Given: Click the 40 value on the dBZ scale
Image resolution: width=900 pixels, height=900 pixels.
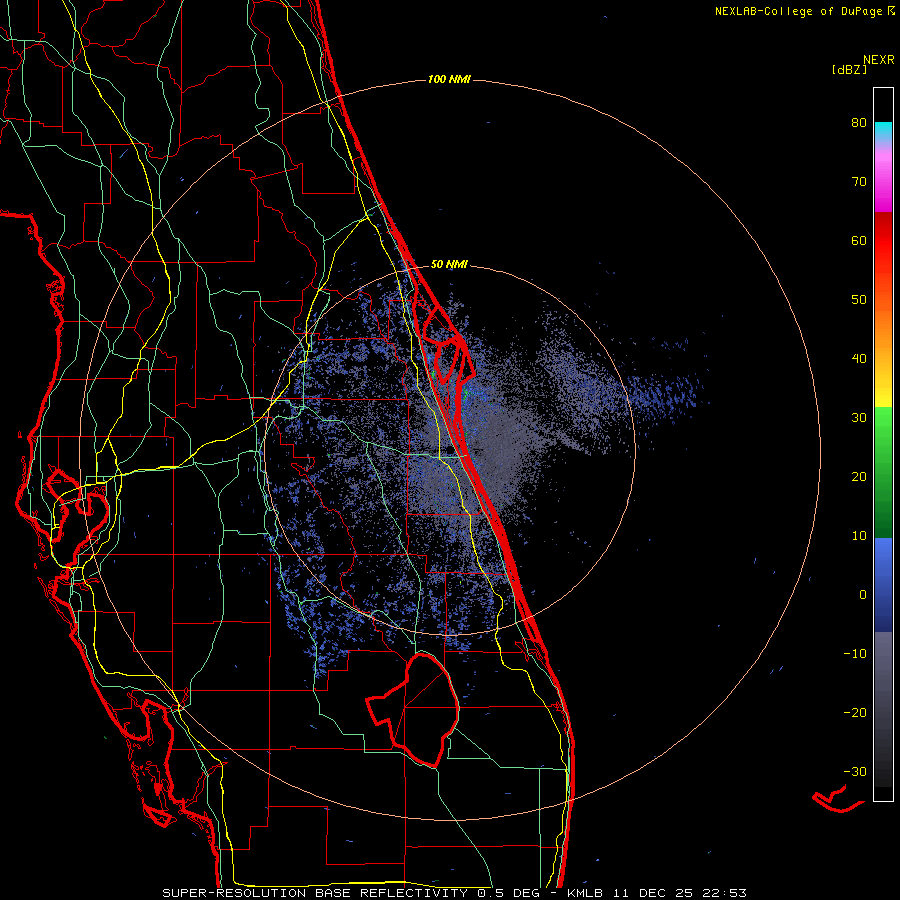Looking at the screenshot, I should (859, 359).
